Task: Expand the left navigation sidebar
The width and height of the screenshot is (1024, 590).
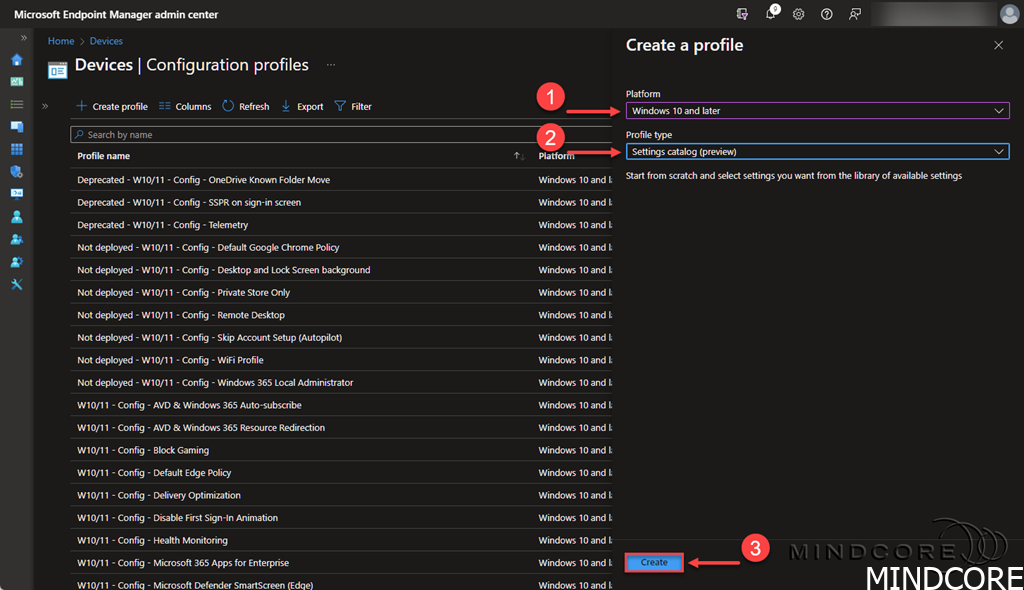Action: click(x=24, y=38)
